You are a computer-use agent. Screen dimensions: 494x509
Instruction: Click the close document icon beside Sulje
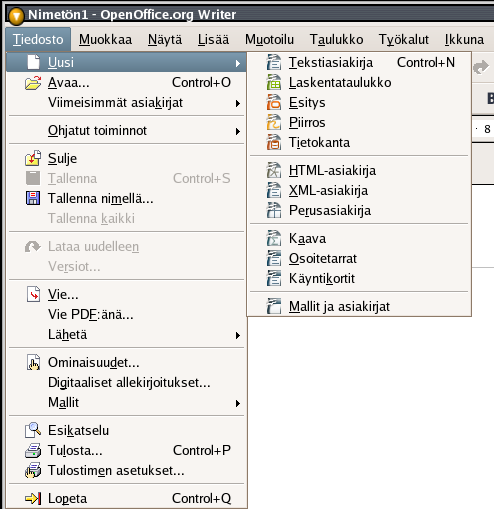point(33,158)
